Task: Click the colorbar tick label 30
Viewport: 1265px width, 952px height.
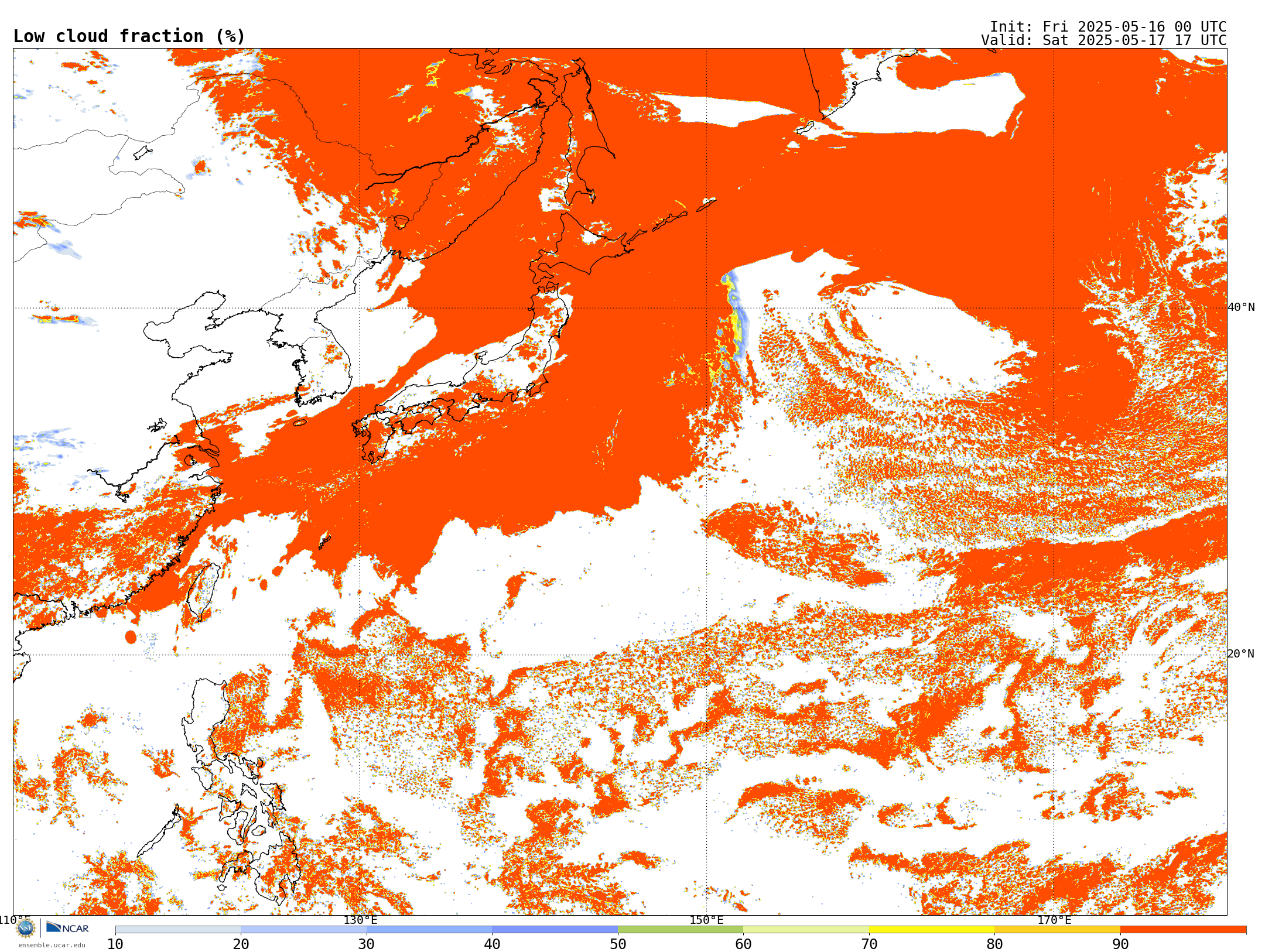Action: 367,944
